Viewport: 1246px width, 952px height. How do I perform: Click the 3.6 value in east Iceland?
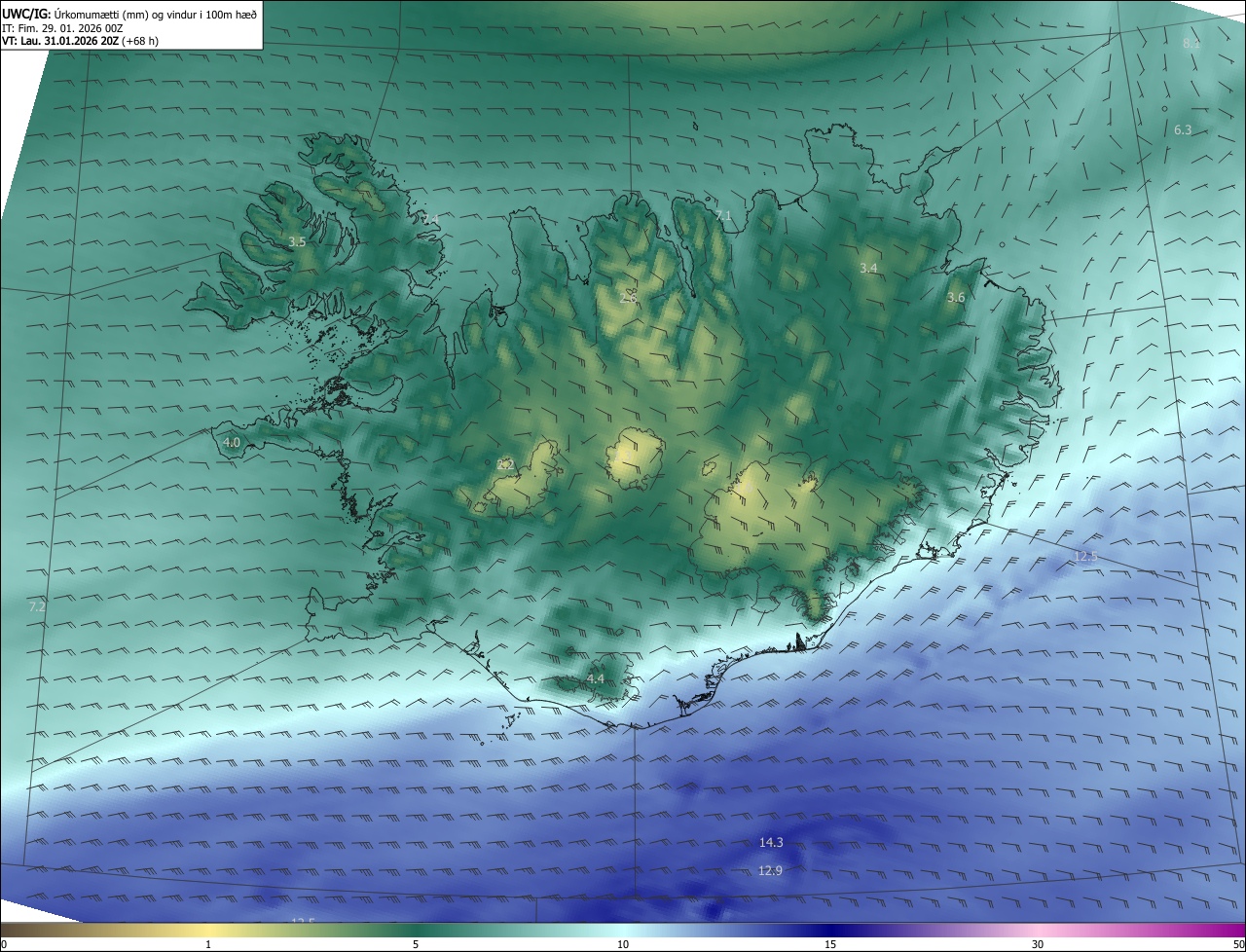(x=956, y=298)
